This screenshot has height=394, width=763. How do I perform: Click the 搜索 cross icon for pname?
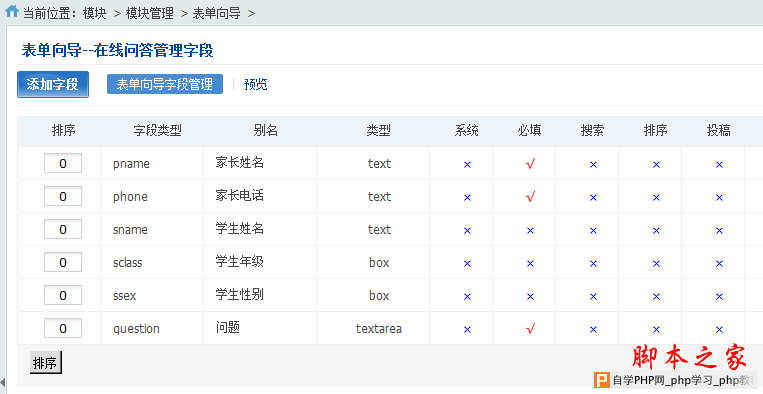[x=593, y=165]
